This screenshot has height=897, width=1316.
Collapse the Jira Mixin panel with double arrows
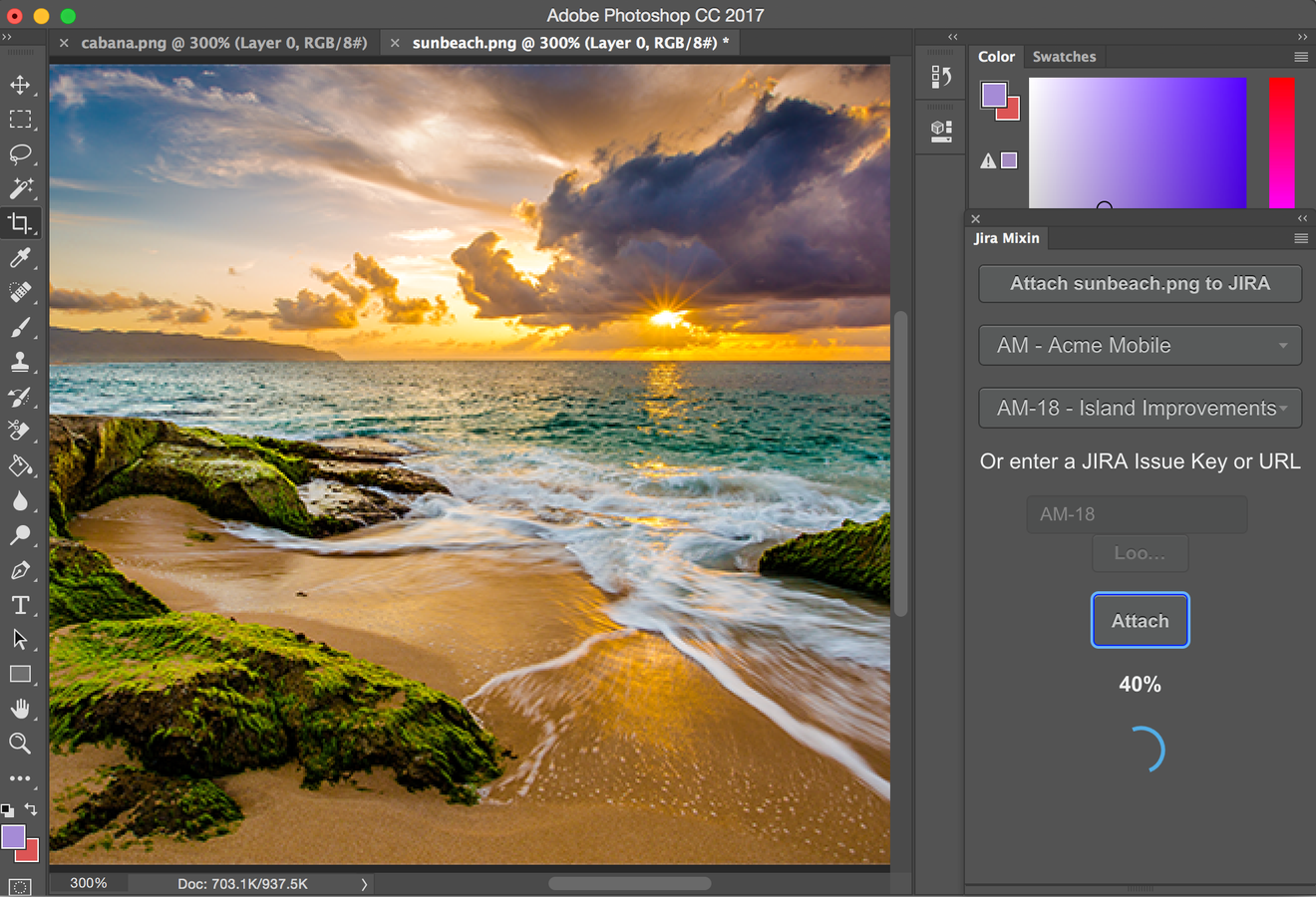[1302, 218]
